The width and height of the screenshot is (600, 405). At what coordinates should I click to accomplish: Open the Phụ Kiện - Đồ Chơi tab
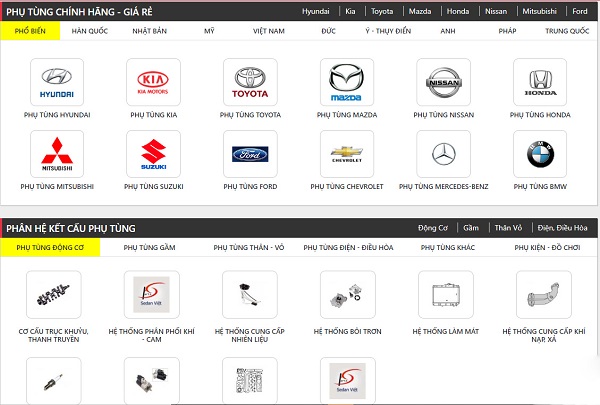[x=547, y=247]
